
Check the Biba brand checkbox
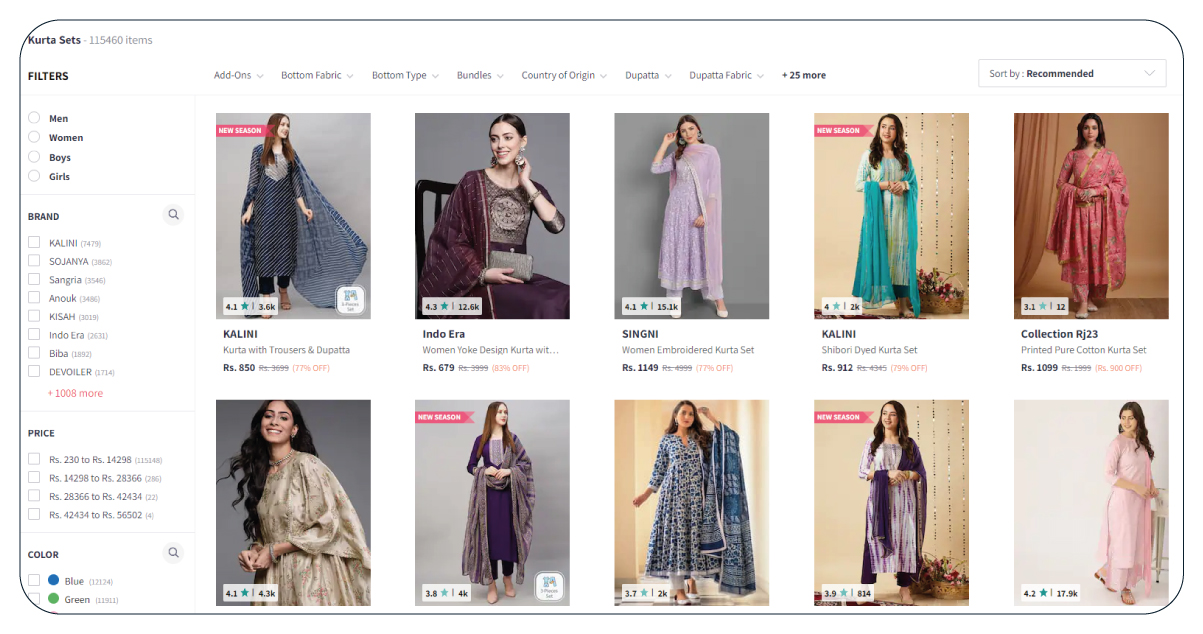[34, 353]
